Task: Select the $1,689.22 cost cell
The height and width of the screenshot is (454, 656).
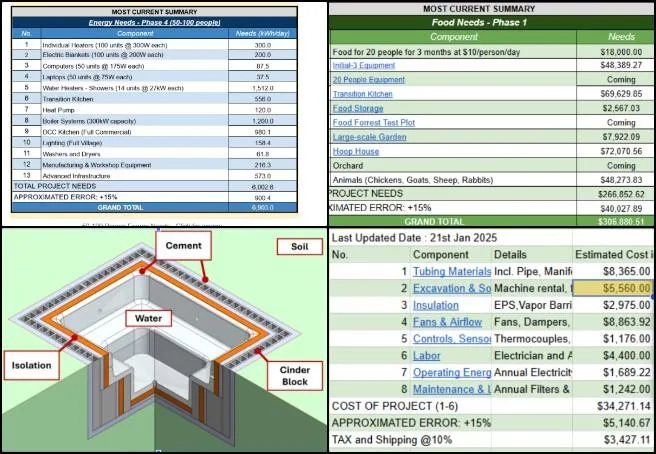Action: pos(612,372)
